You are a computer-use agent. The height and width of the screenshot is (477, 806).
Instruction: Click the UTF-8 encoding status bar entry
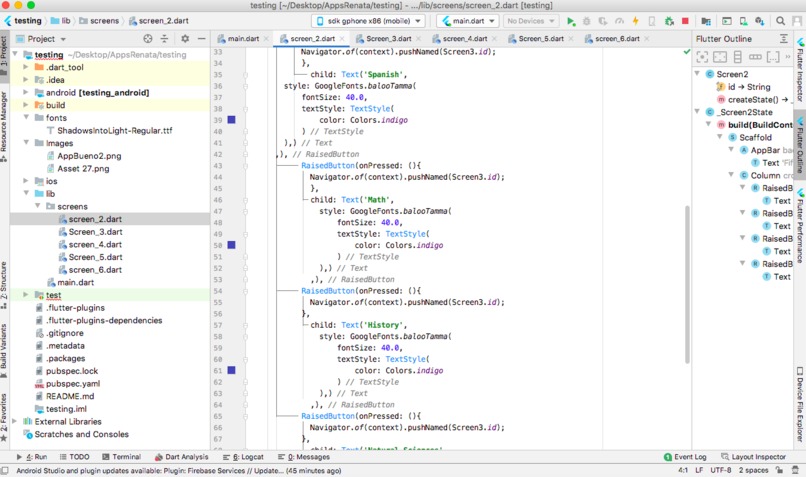pos(721,470)
